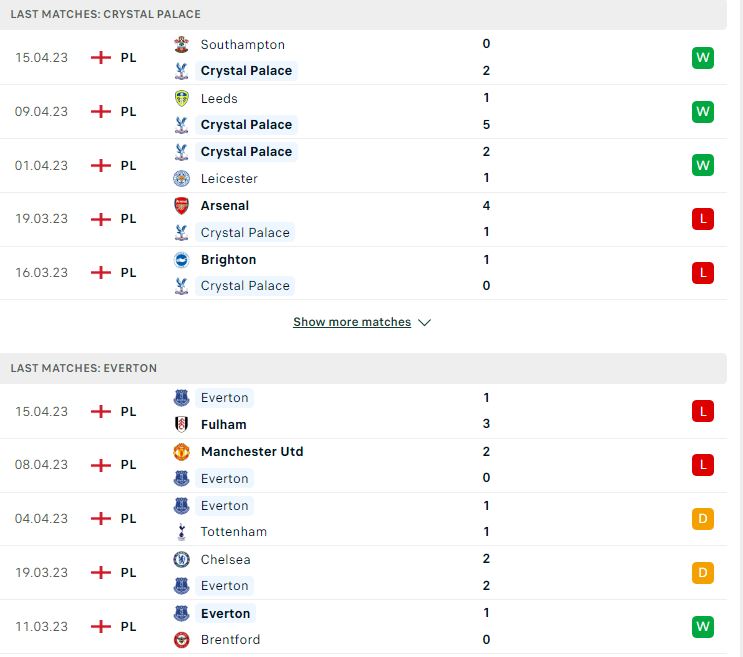
Task: Click the Brentford club crest icon
Action: [181, 640]
